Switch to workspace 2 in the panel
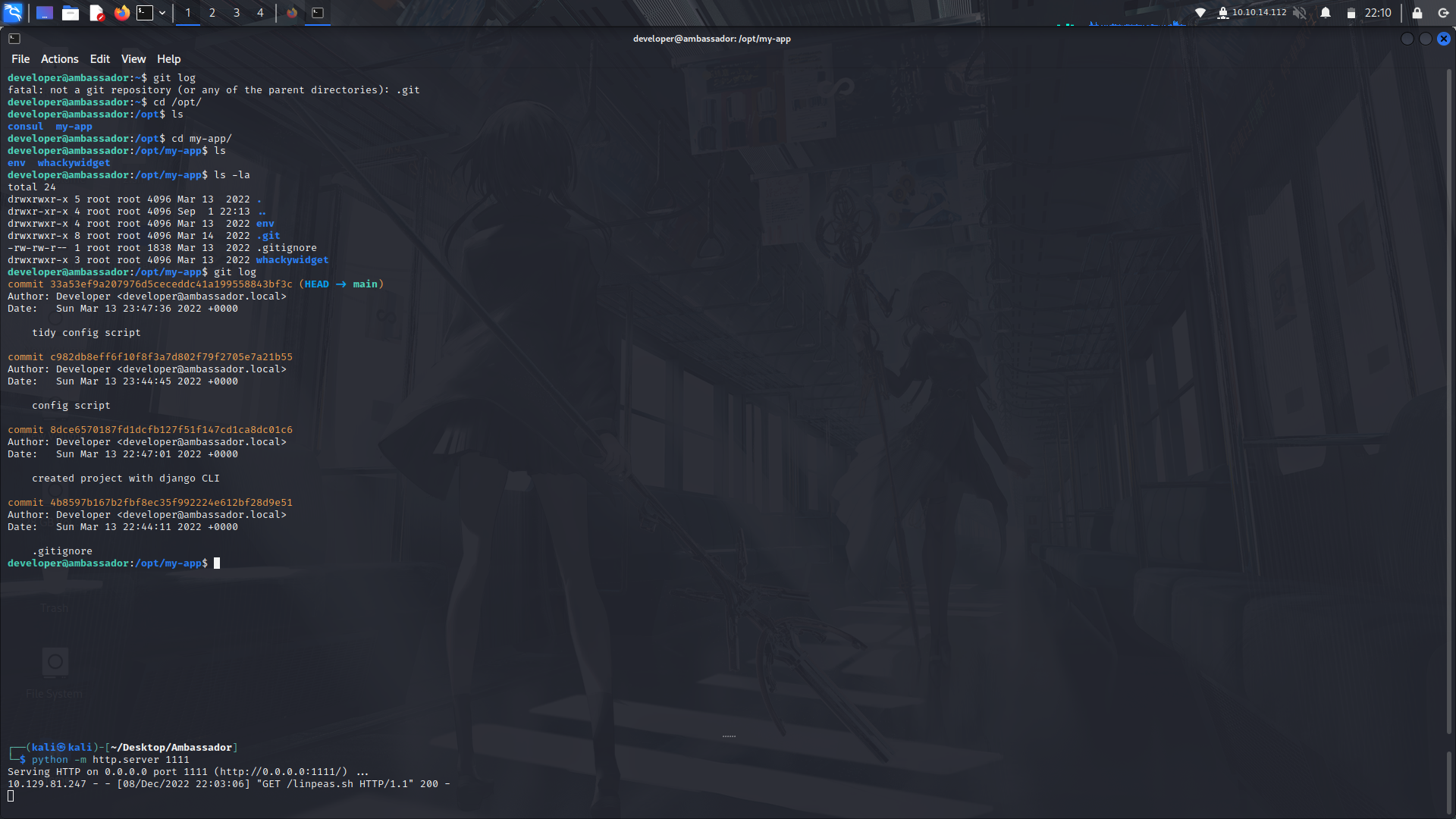The height and width of the screenshot is (819, 1456). click(212, 13)
